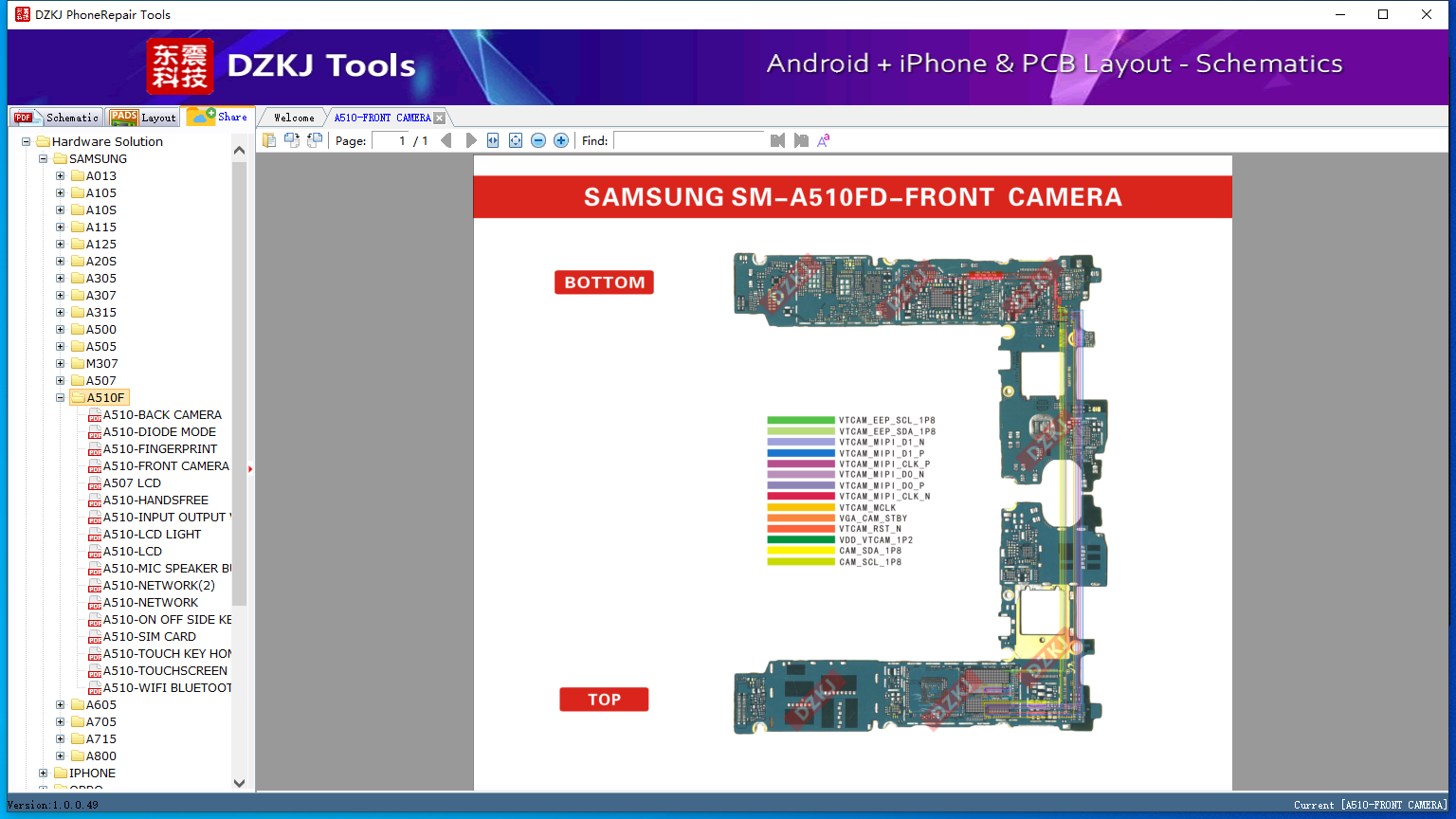1456x819 pixels.
Task: Click the red VTCAM_MIPI_CLK_N legend swatch
Action: click(x=801, y=496)
